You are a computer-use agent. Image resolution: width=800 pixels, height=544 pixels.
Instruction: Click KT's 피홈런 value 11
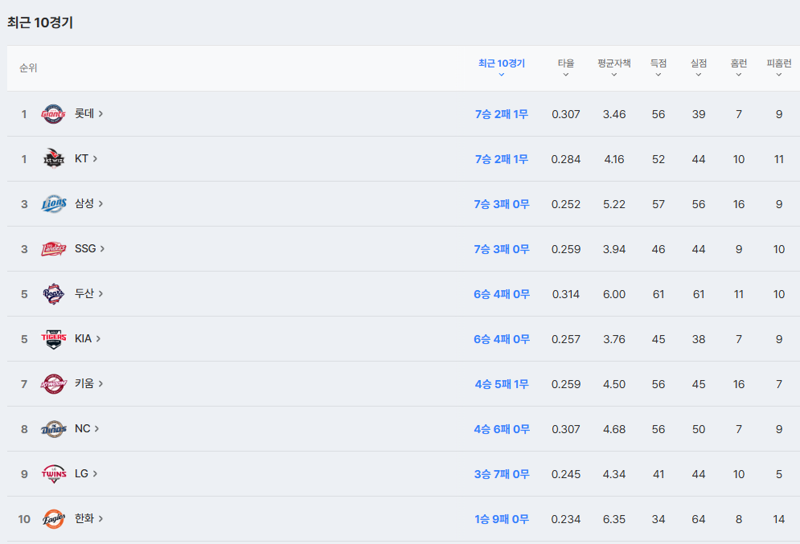(x=779, y=159)
